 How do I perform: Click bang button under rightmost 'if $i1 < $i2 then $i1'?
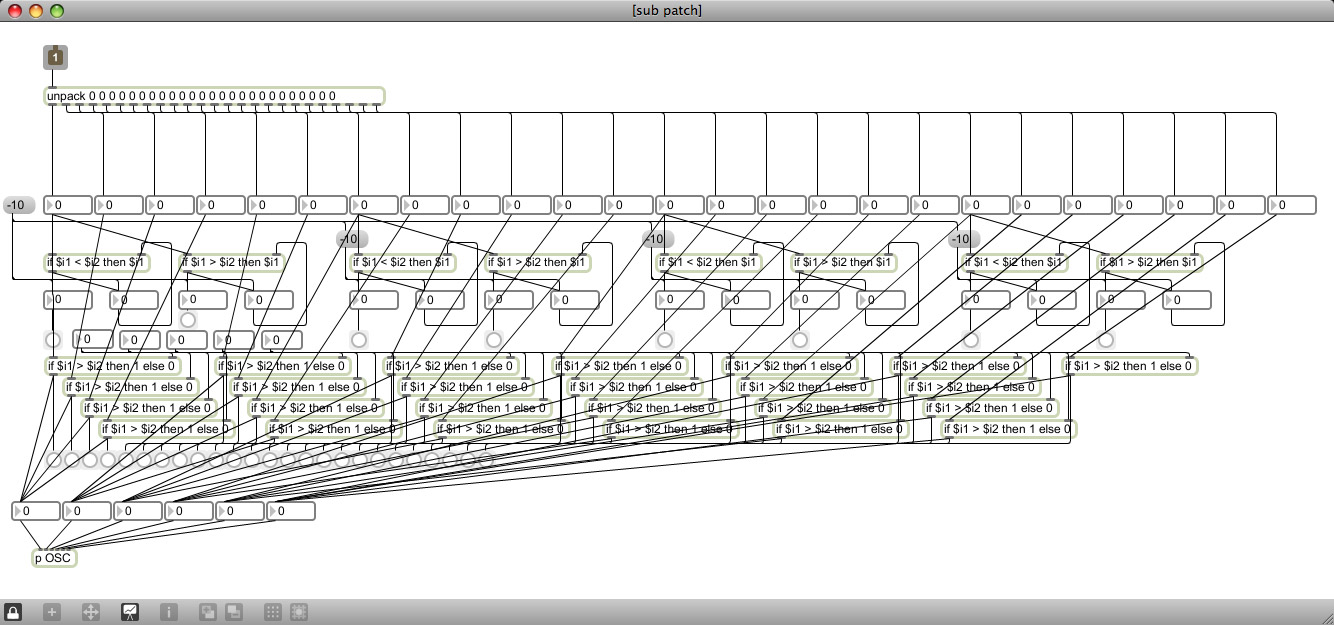971,340
